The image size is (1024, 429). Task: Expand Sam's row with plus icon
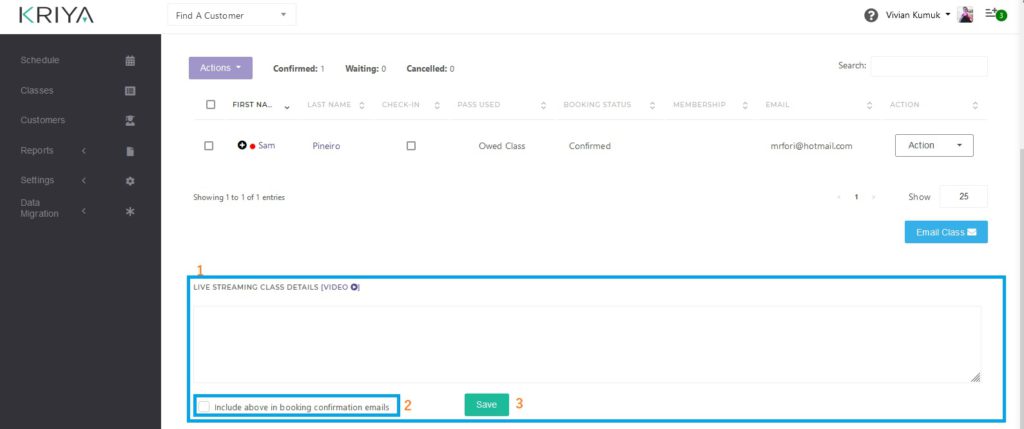[x=242, y=145]
